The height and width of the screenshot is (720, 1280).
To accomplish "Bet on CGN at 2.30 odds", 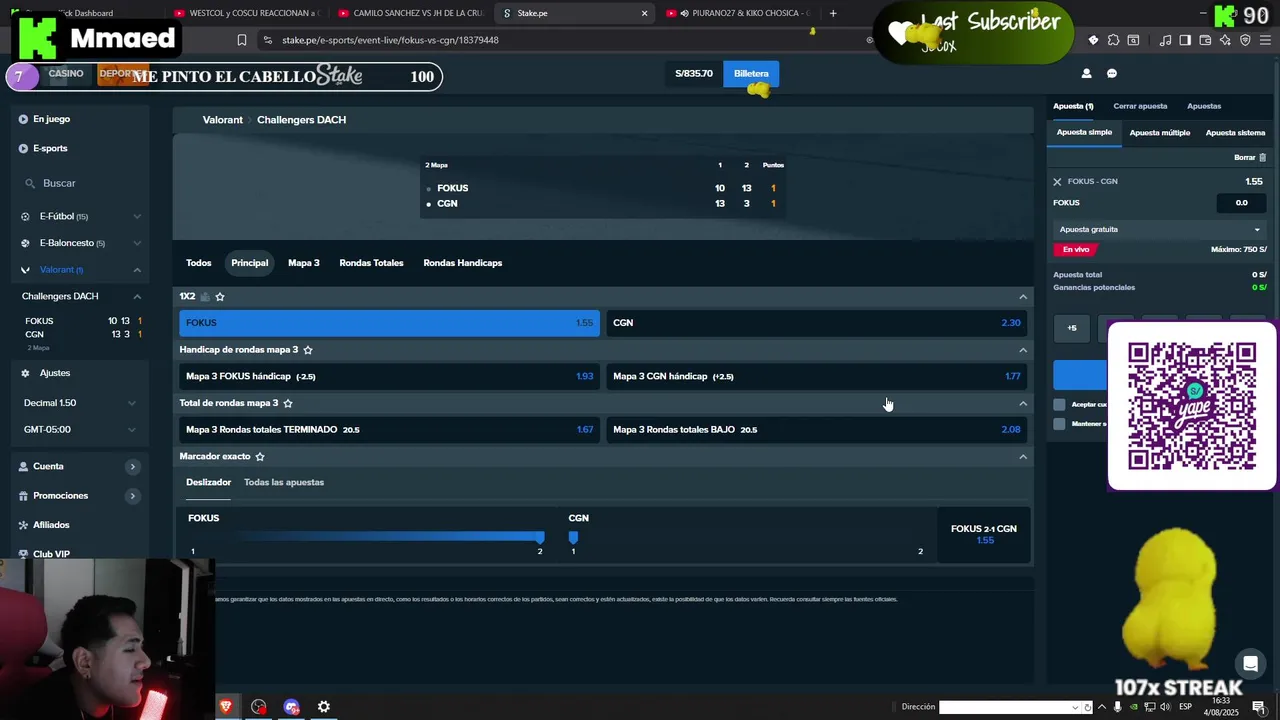I will (816, 323).
